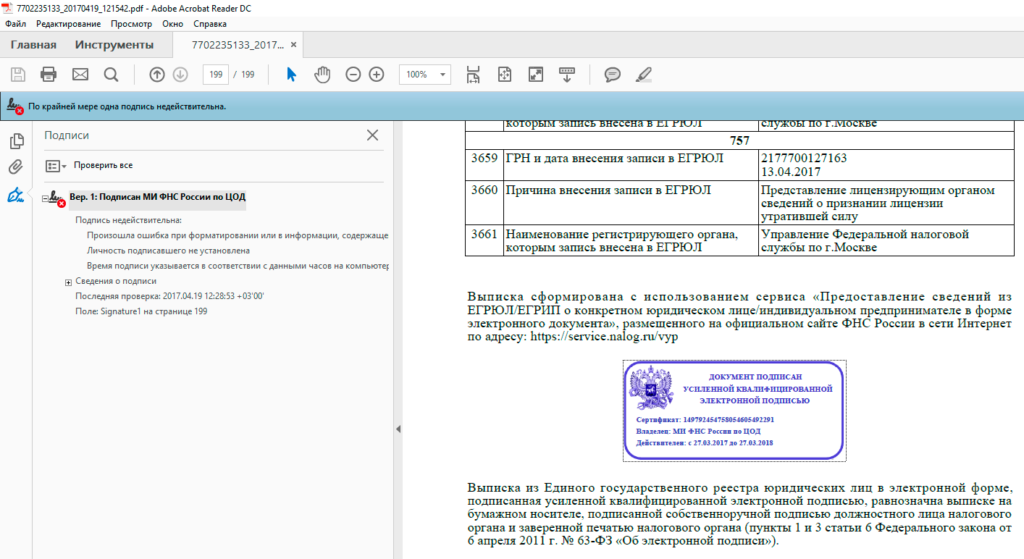Click the service.nalog.ru/vyp link text
This screenshot has height=559, width=1024.
(x=604, y=337)
